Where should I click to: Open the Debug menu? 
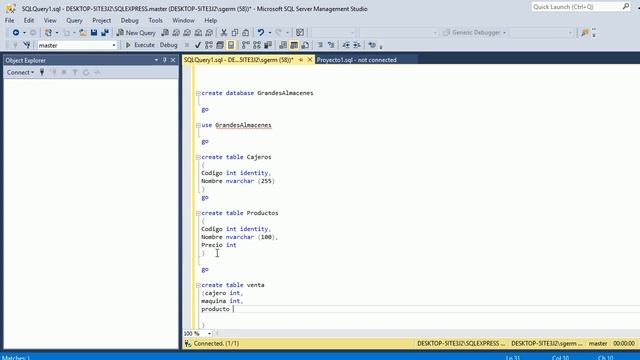coord(129,20)
